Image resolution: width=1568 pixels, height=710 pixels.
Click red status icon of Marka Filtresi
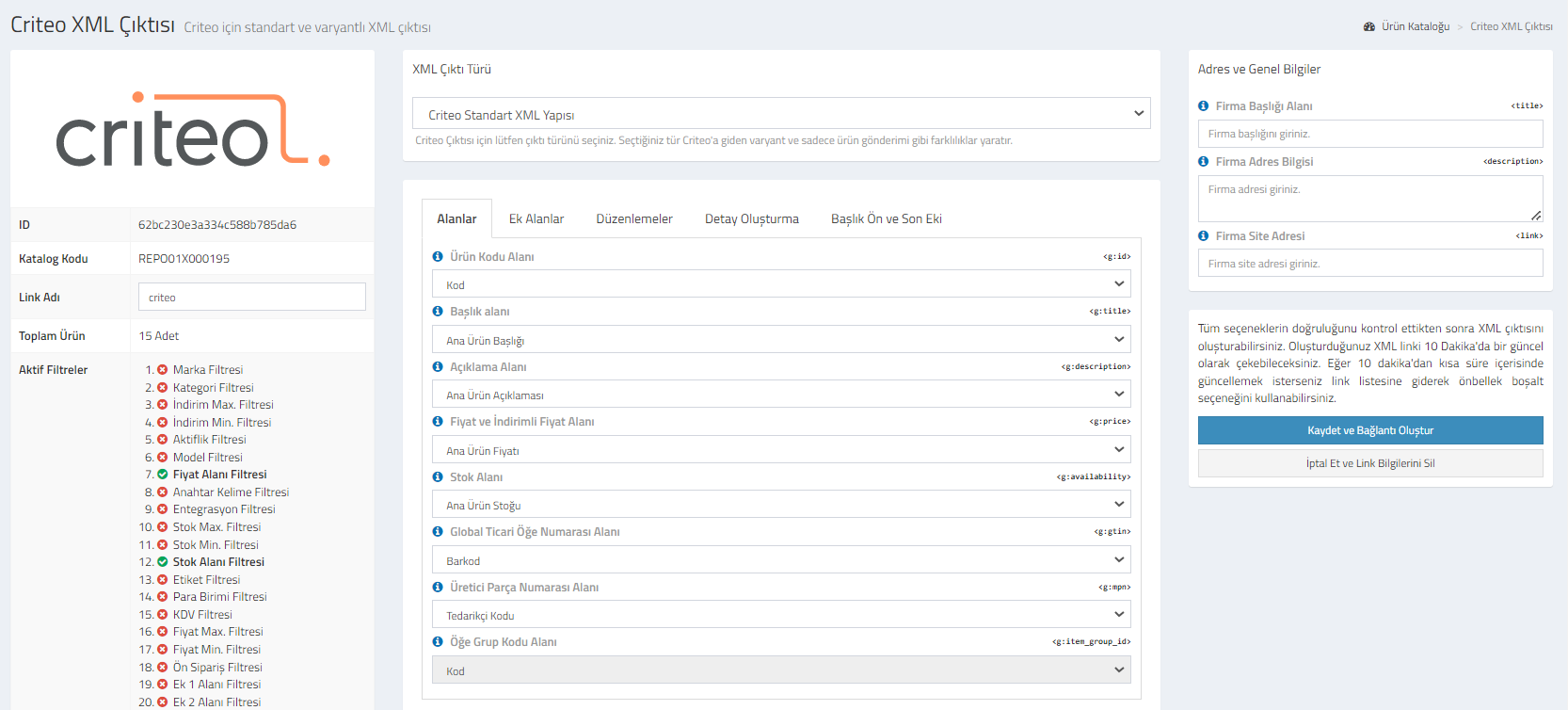coord(163,369)
